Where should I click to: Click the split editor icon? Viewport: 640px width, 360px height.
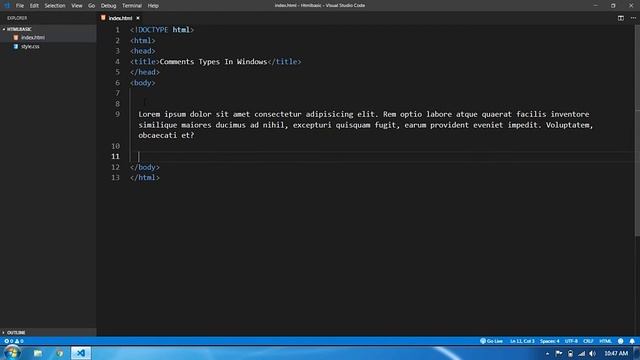point(620,18)
